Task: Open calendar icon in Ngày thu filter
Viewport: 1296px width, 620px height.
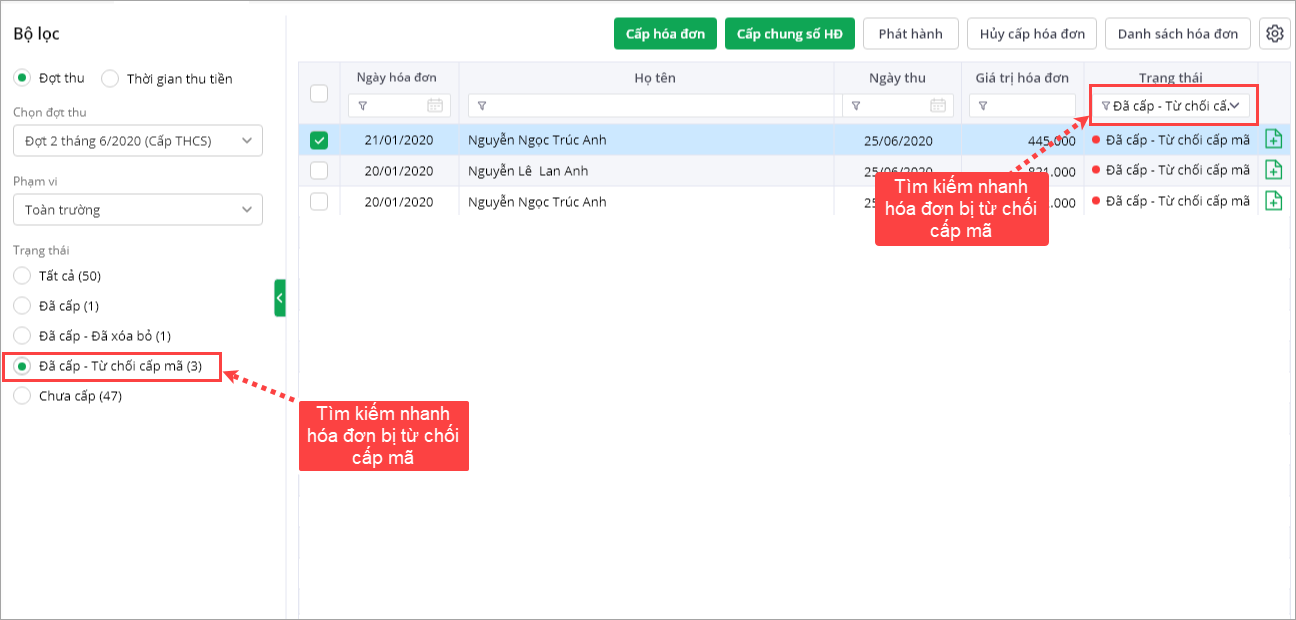Action: [x=938, y=105]
